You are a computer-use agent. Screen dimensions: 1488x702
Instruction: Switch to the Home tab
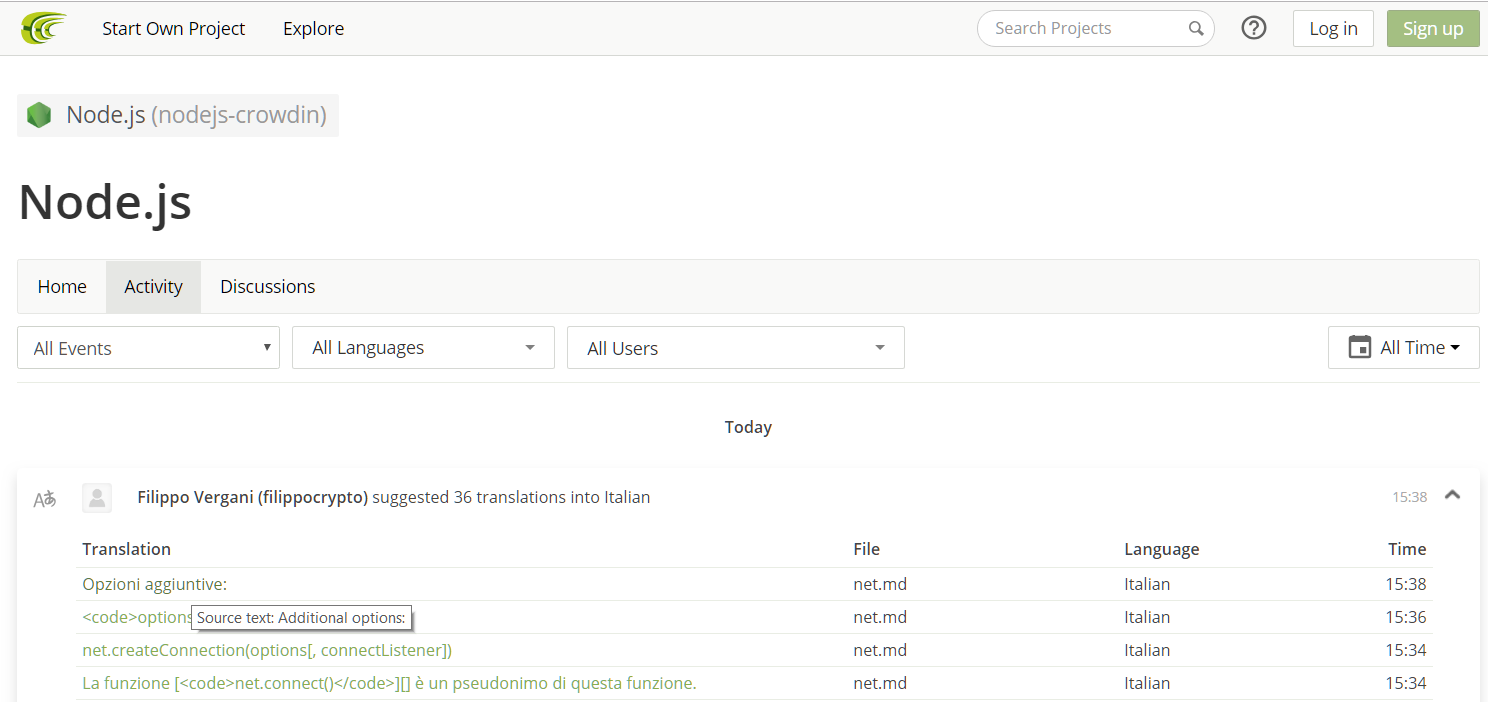(x=62, y=287)
